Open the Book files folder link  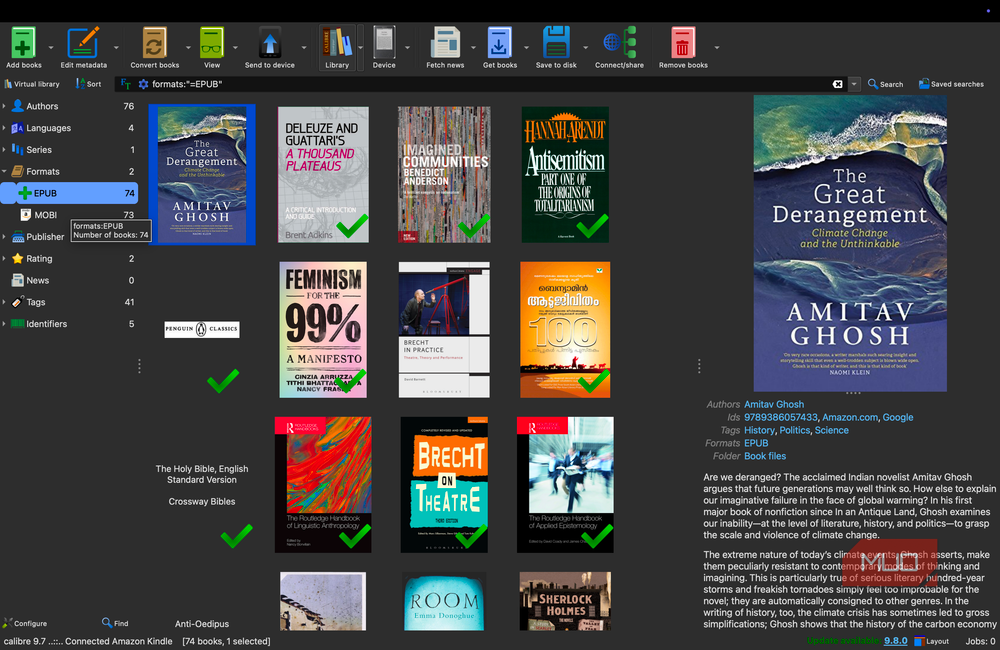click(765, 456)
